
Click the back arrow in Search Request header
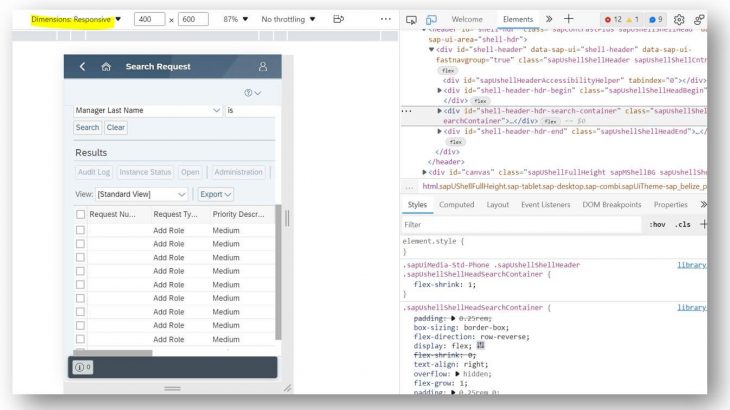point(82,67)
